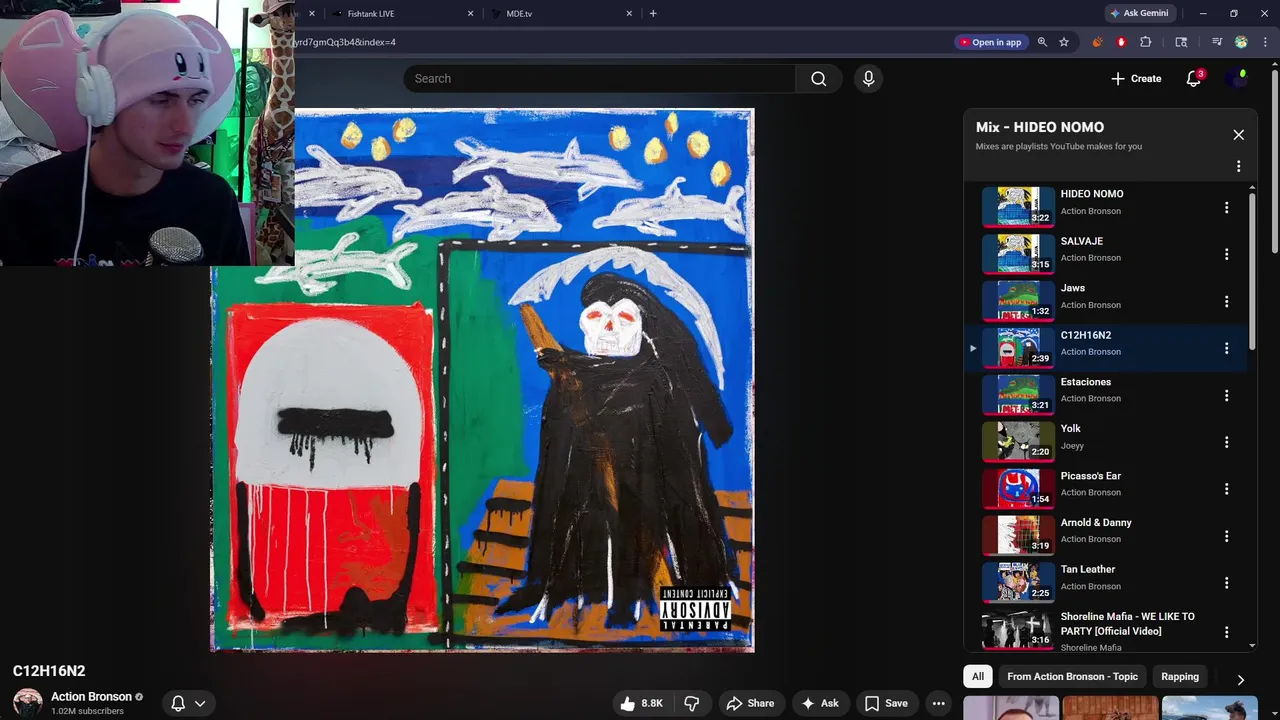
Task: Select the All filter chip
Action: pyautogui.click(x=977, y=677)
